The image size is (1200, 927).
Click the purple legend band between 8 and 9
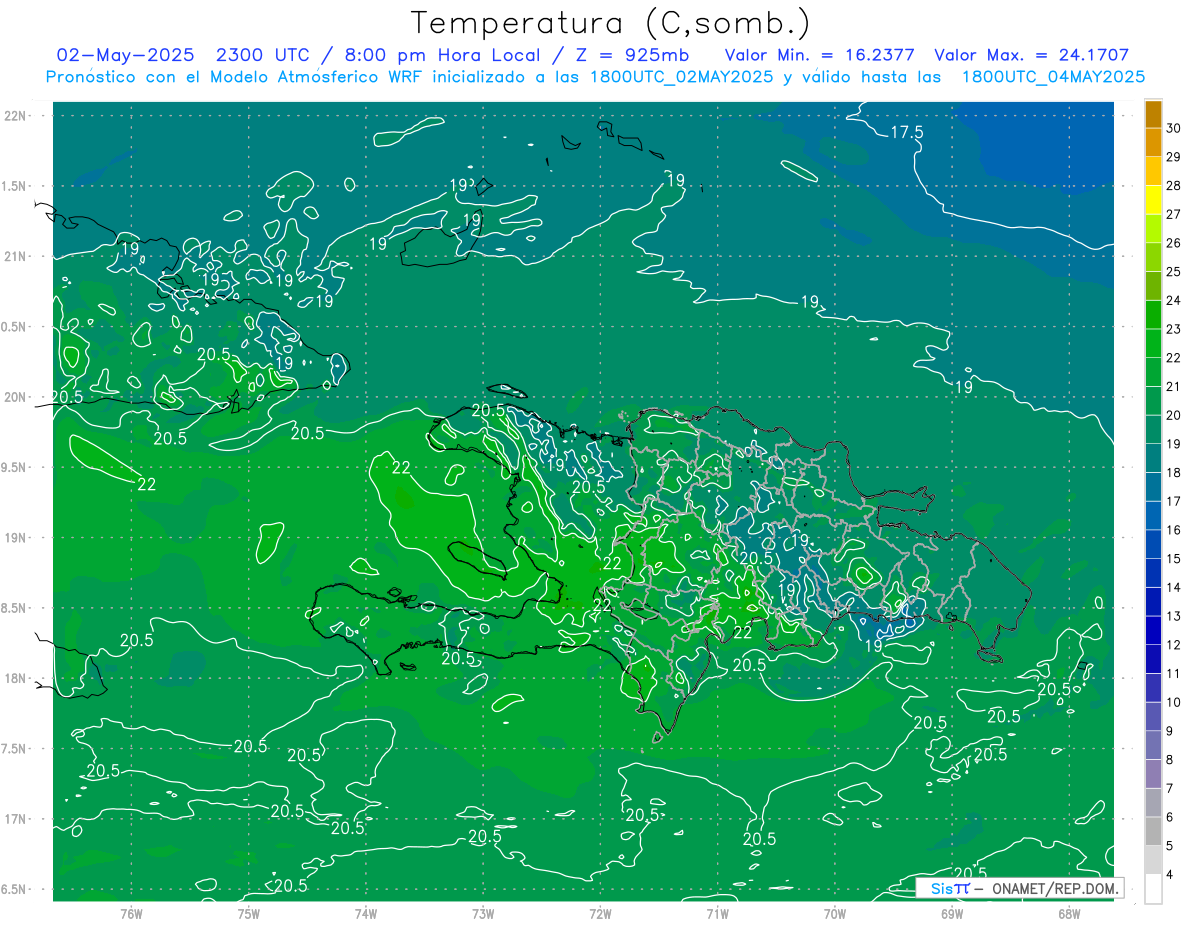(1153, 745)
